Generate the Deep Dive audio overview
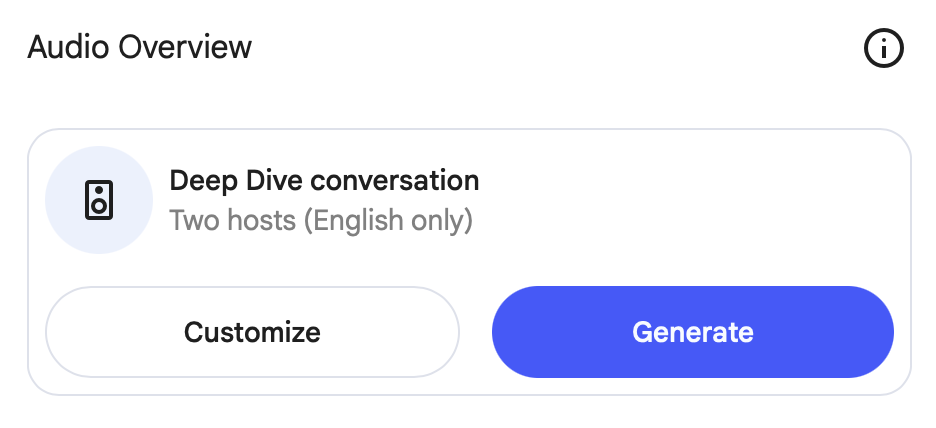Viewport: 936px width, 428px height. [x=692, y=332]
